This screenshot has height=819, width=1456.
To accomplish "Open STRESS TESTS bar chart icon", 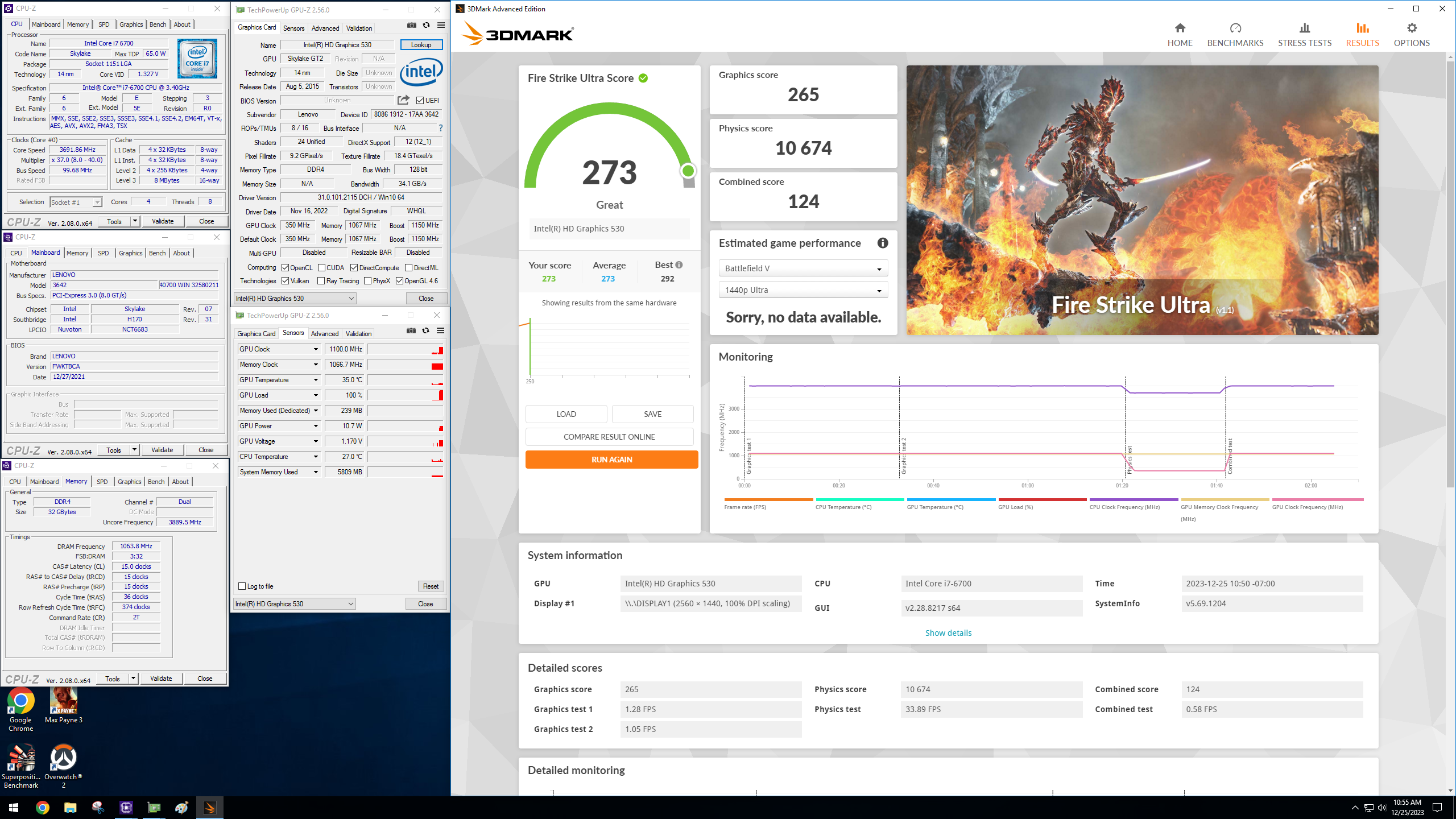I will tap(1305, 28).
